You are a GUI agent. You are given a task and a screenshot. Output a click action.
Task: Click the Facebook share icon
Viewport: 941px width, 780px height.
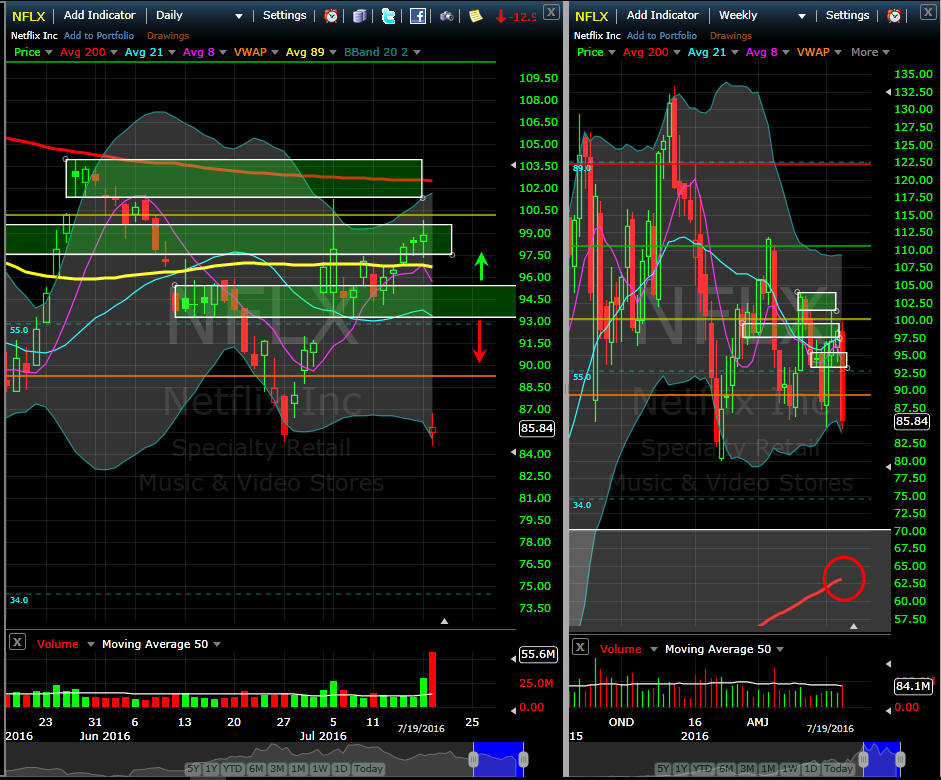[x=418, y=16]
